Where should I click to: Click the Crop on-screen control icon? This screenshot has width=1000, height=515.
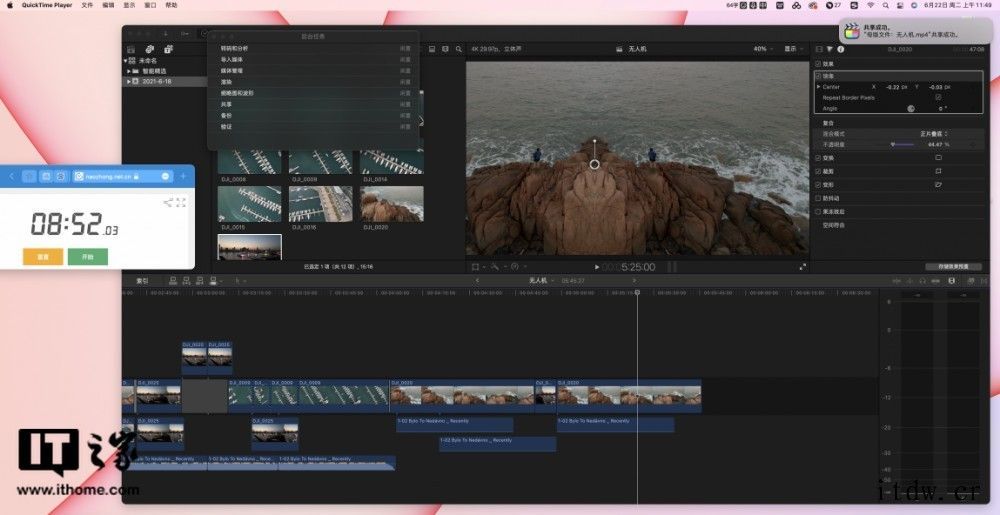click(938, 171)
